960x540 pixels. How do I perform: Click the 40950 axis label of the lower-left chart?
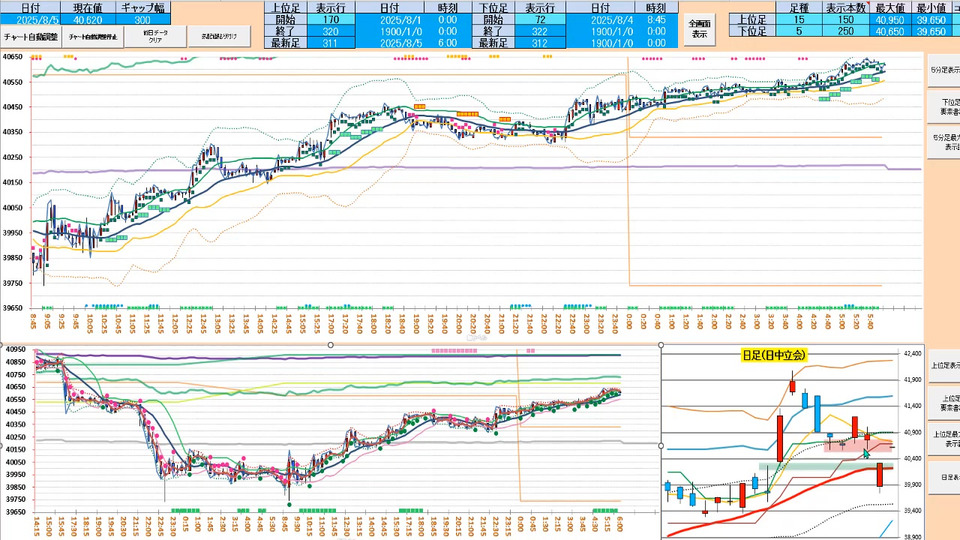tap(16, 349)
